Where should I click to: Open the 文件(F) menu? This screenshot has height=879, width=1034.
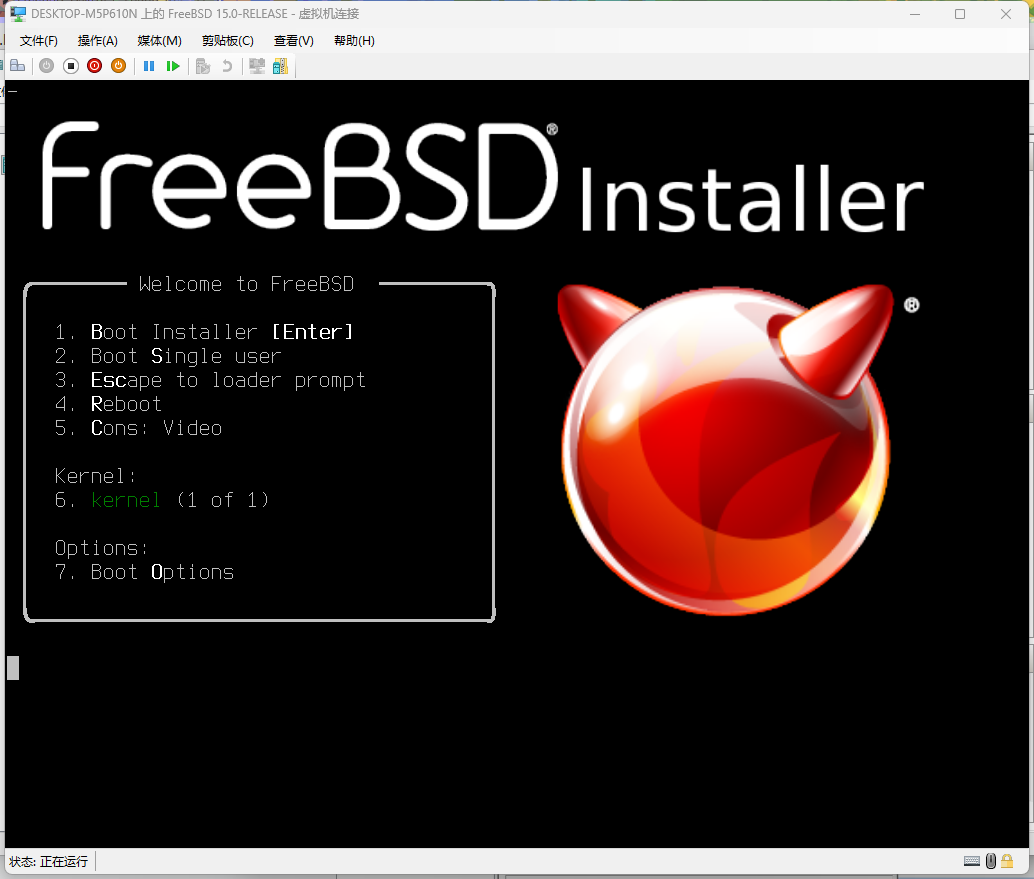tap(39, 41)
